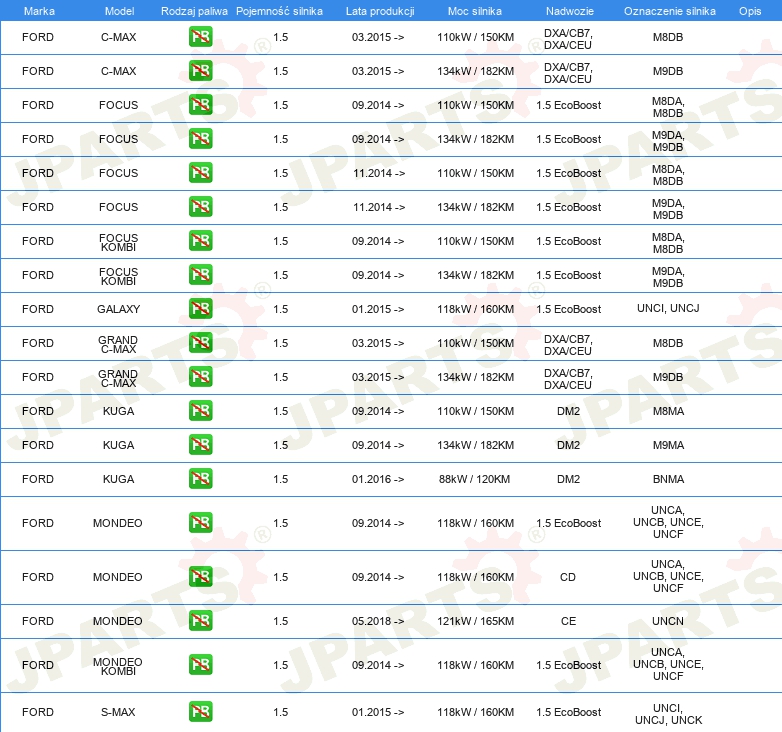Click fuel icon in the MONDEO KOMBI row
Screen dimensions: 782x732
pos(200,665)
